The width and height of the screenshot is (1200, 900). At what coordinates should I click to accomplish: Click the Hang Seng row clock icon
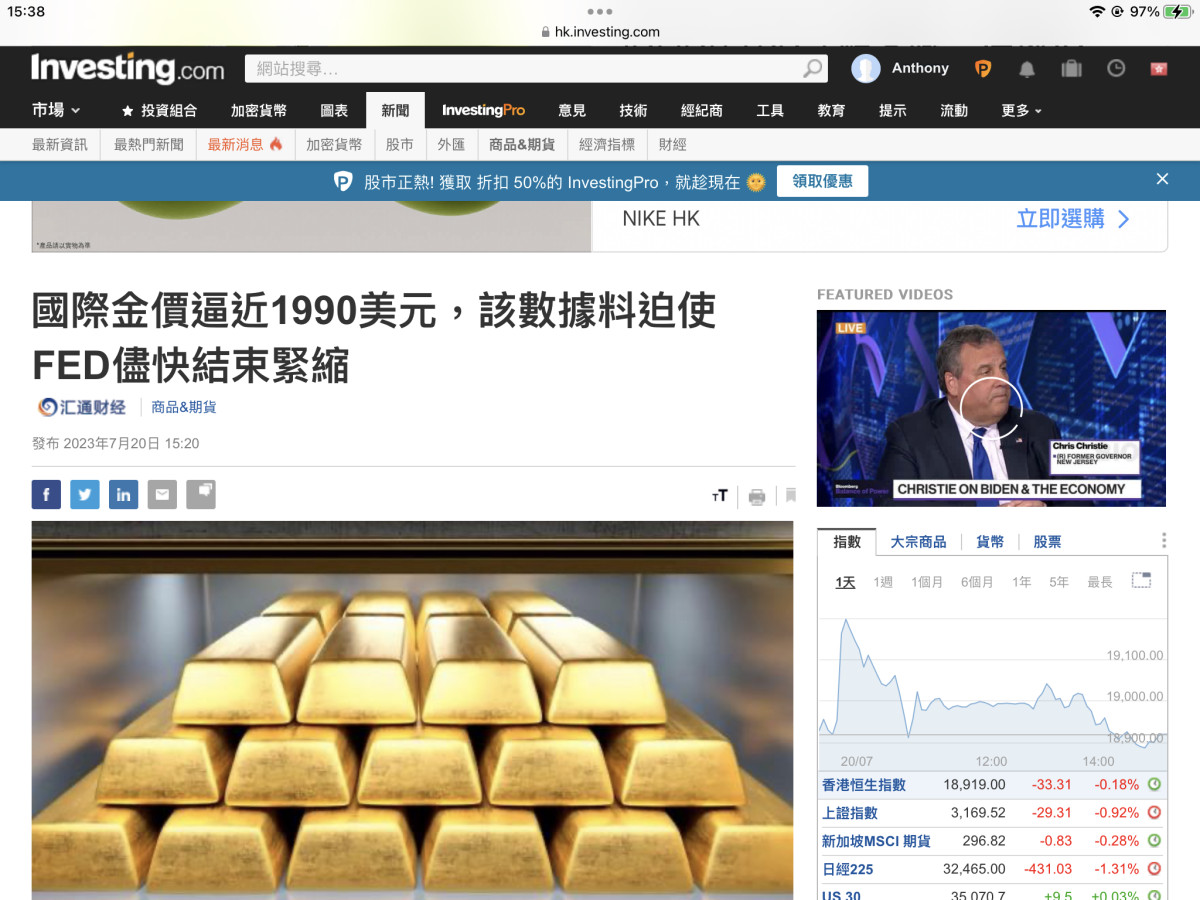tap(1154, 785)
